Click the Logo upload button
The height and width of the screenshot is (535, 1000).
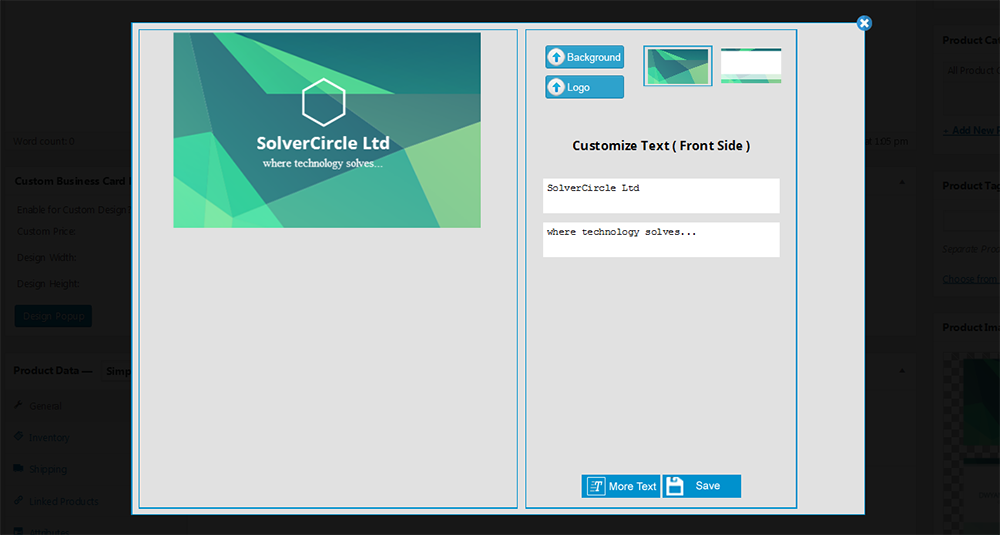(584, 87)
